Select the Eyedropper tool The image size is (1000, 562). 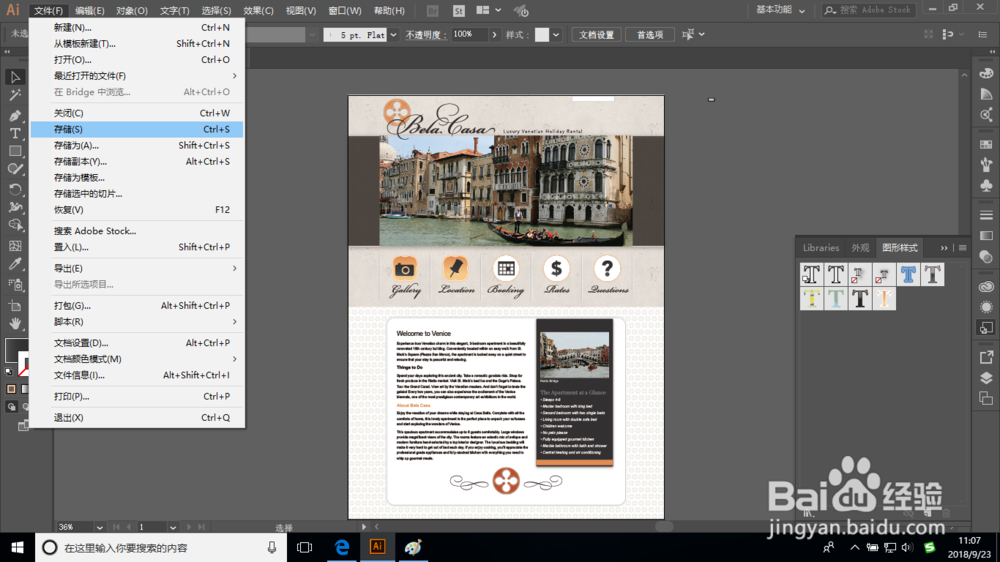[x=15, y=265]
